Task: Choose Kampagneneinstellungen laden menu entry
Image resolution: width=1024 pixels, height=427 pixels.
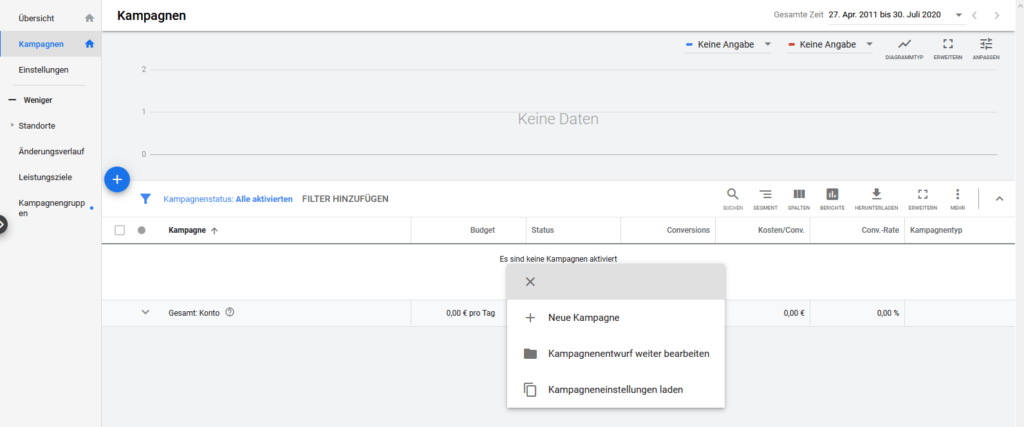Action: click(615, 389)
